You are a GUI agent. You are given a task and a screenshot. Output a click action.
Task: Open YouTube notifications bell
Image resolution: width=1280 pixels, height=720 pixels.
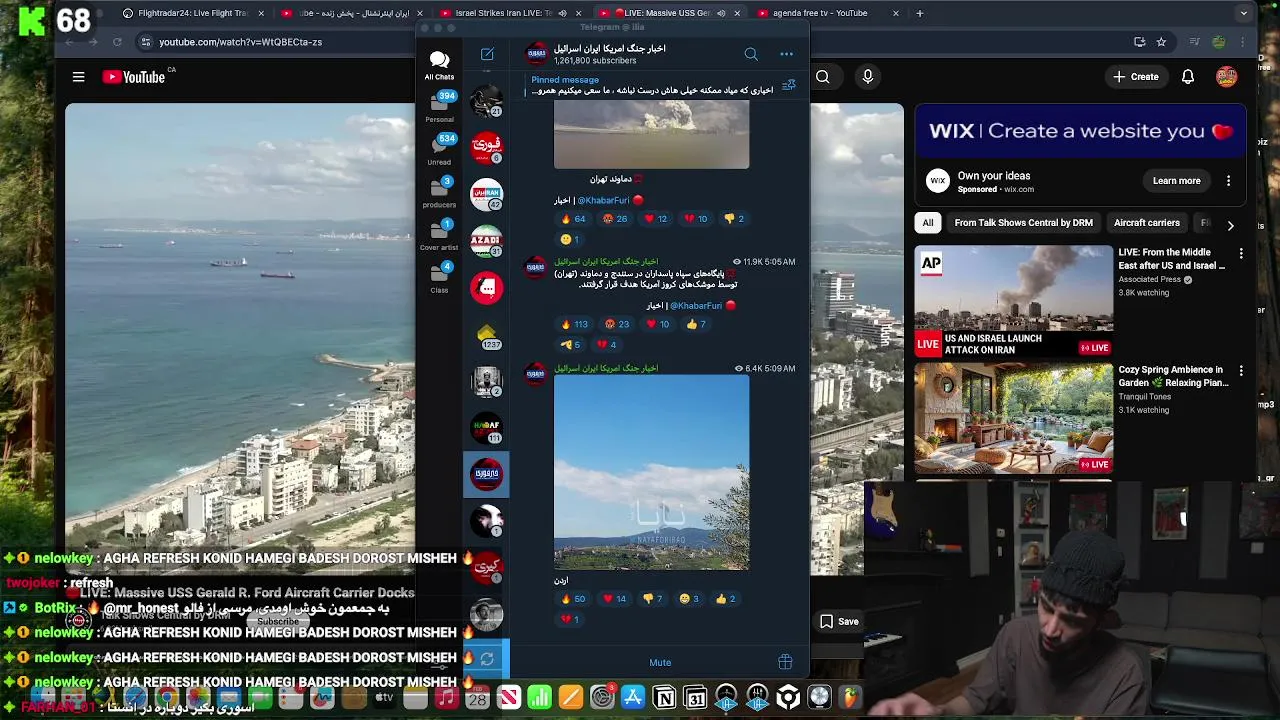[1188, 77]
